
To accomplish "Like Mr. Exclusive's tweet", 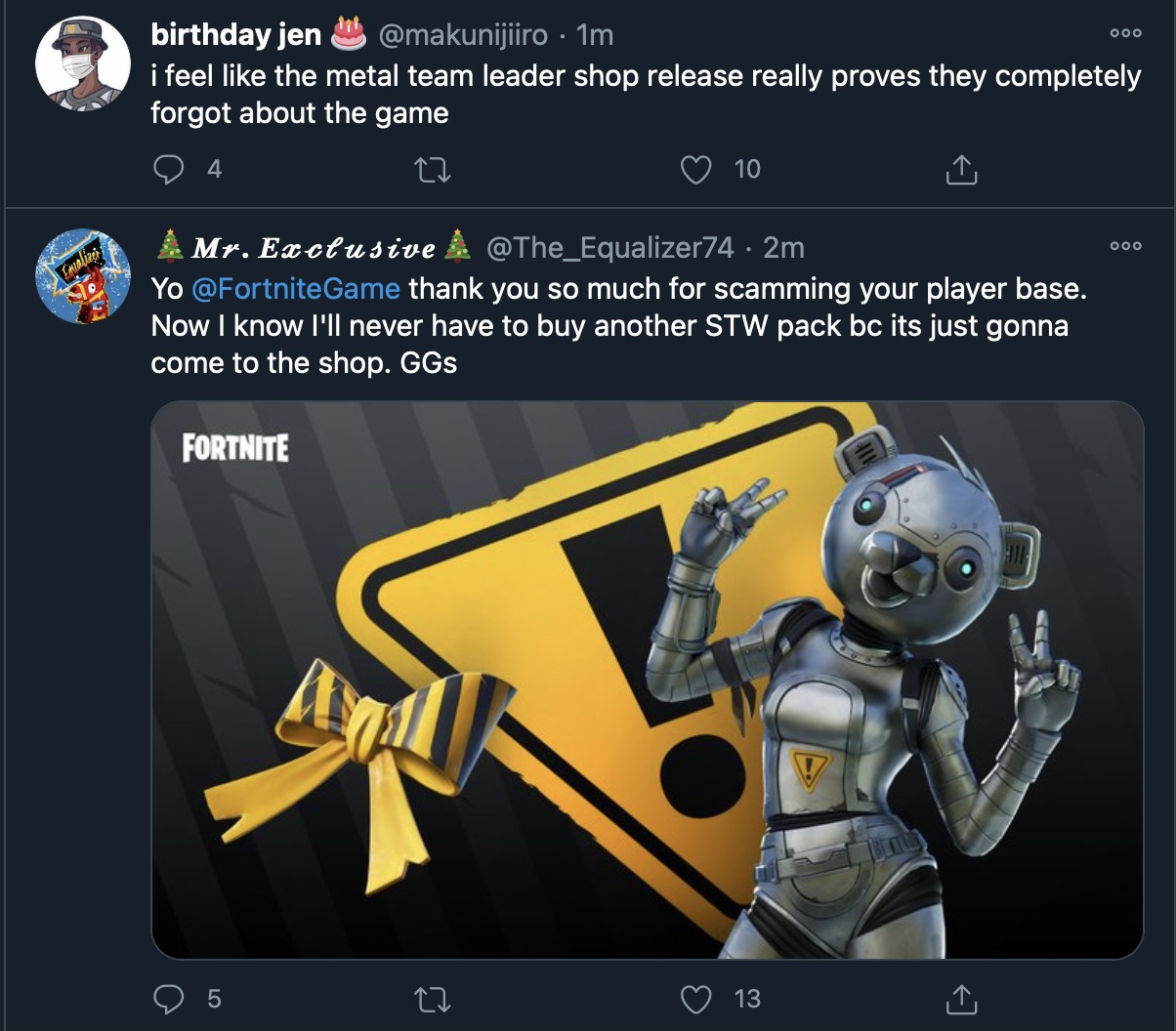I will 695,999.
